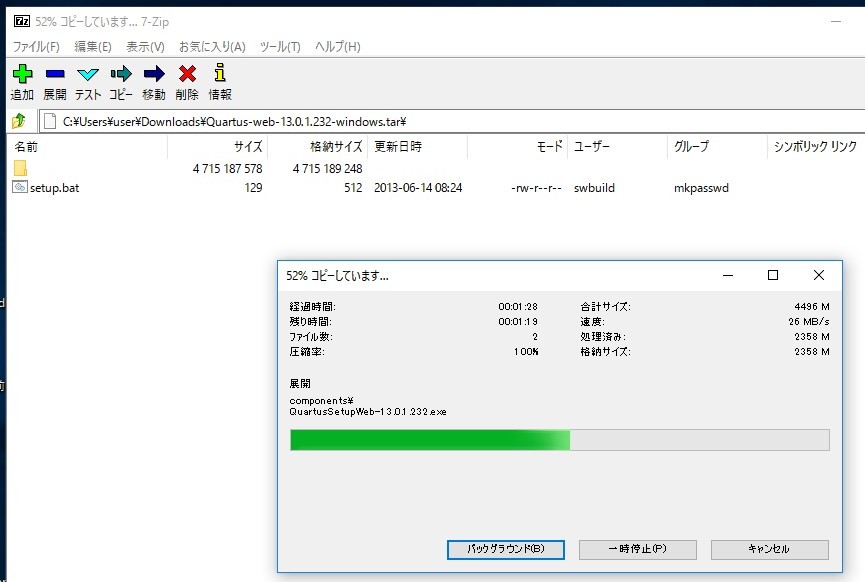The height and width of the screenshot is (582, 865).
Task: Open the 表示(V) menu
Action: point(145,46)
